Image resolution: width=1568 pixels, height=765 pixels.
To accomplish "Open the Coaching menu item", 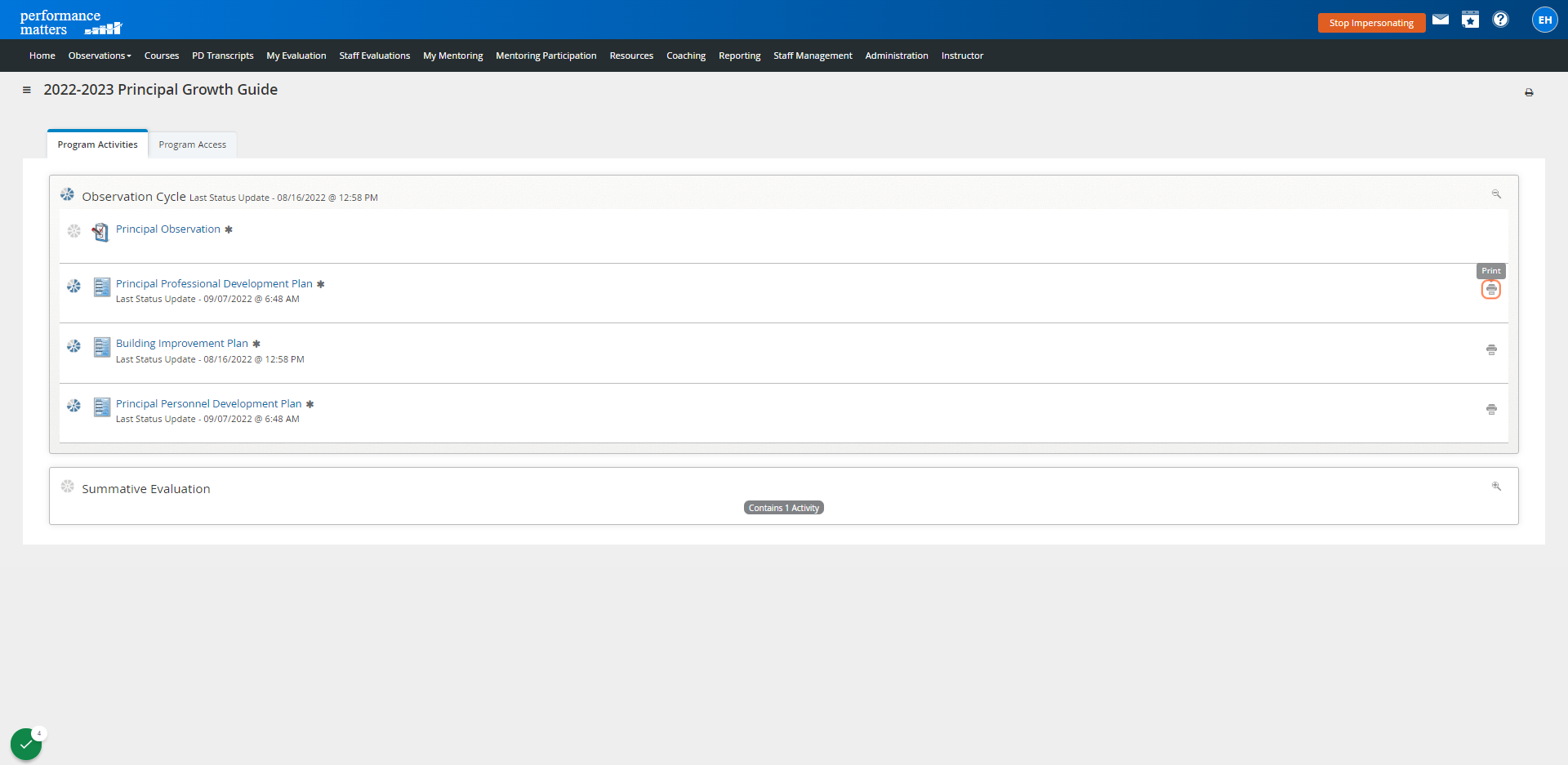I will click(686, 56).
